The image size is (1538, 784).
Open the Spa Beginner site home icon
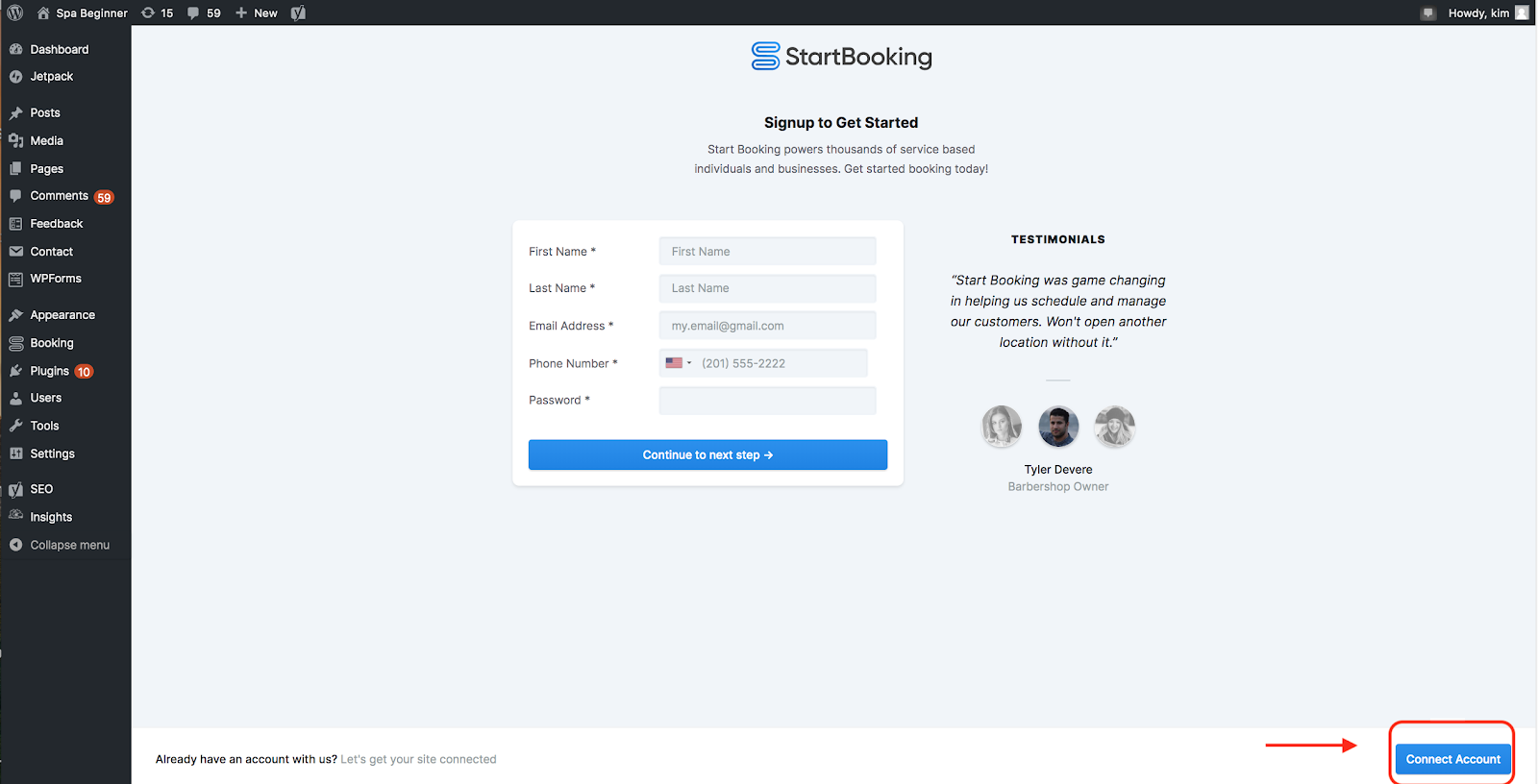pos(43,12)
